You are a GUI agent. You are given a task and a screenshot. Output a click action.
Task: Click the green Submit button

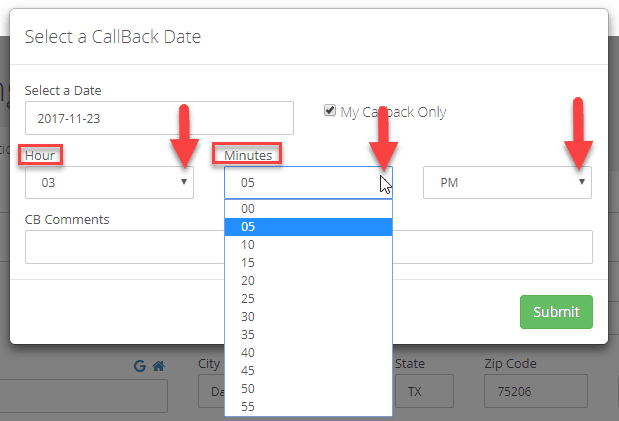click(x=556, y=312)
